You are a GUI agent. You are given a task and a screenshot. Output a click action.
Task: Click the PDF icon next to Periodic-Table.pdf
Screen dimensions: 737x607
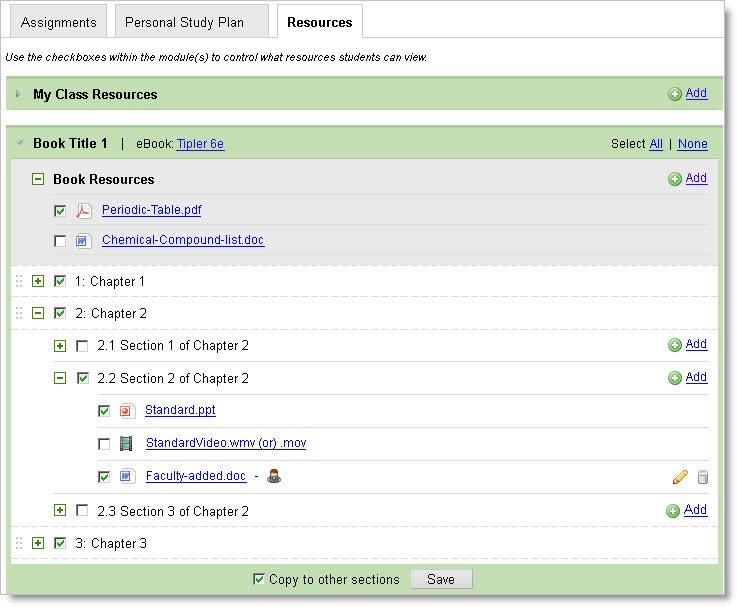(84, 211)
